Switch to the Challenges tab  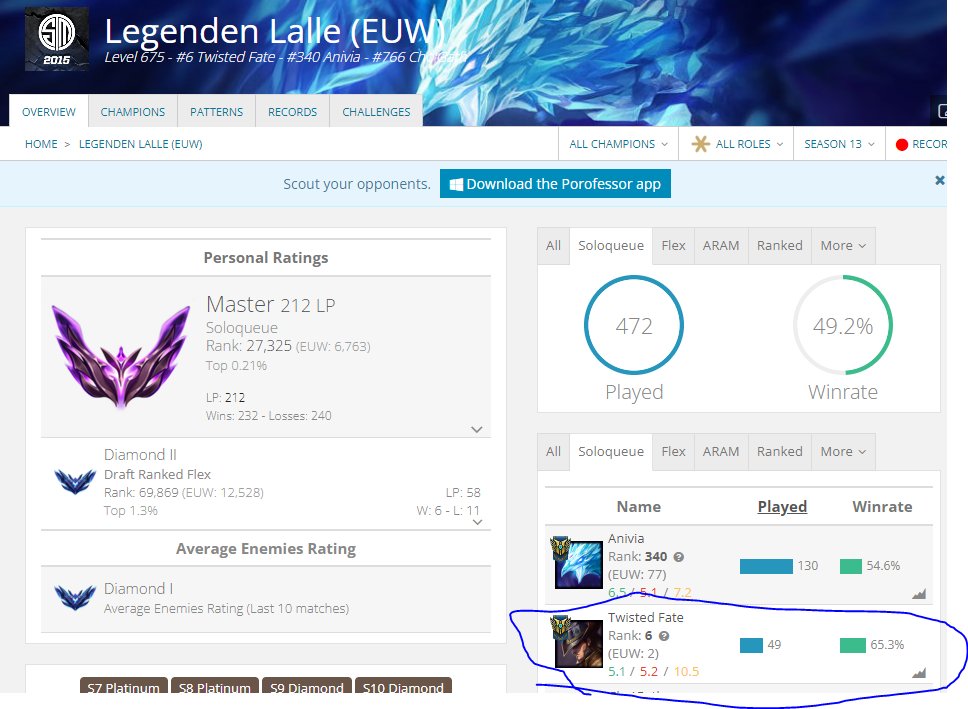(376, 112)
